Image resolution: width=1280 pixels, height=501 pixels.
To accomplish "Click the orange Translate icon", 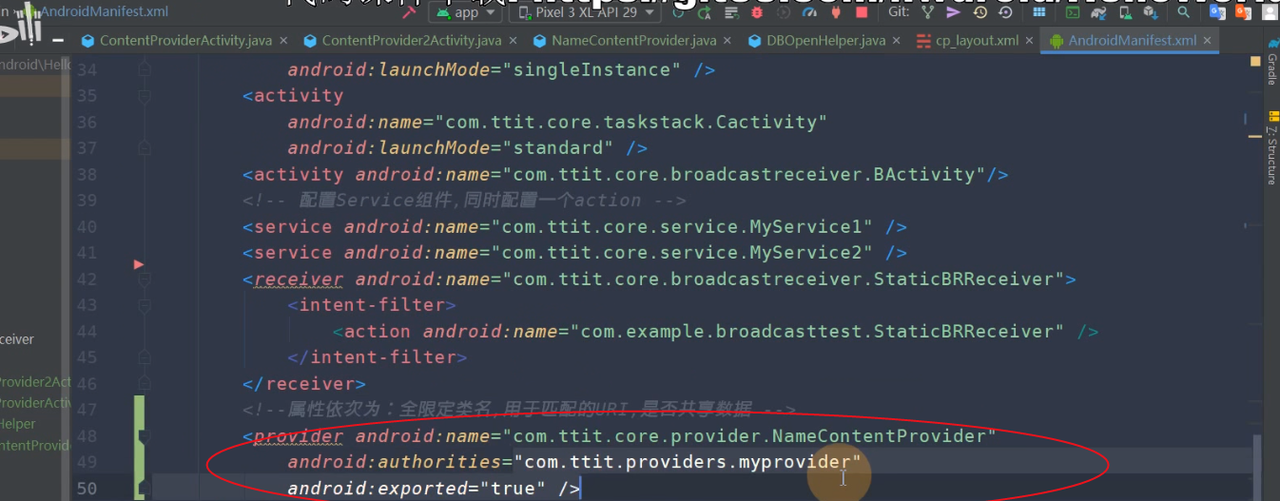I will tap(1243, 13).
